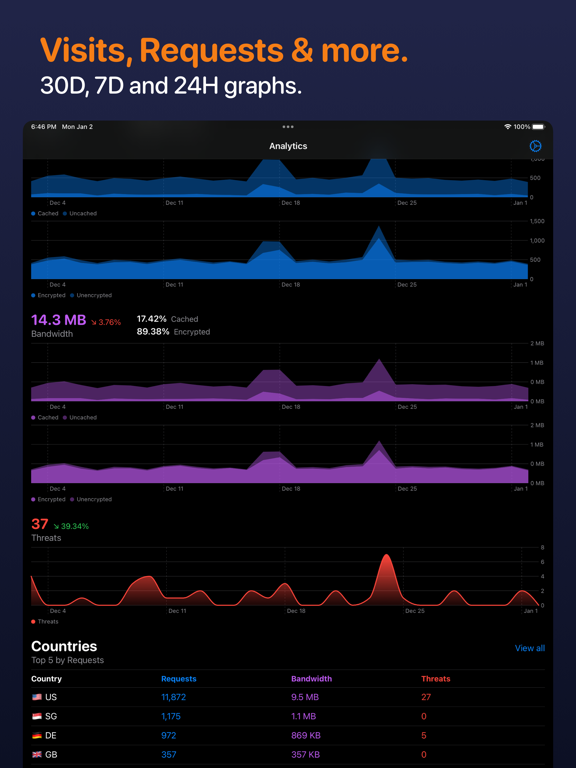Tap the battery indicator icon

pos(538,127)
